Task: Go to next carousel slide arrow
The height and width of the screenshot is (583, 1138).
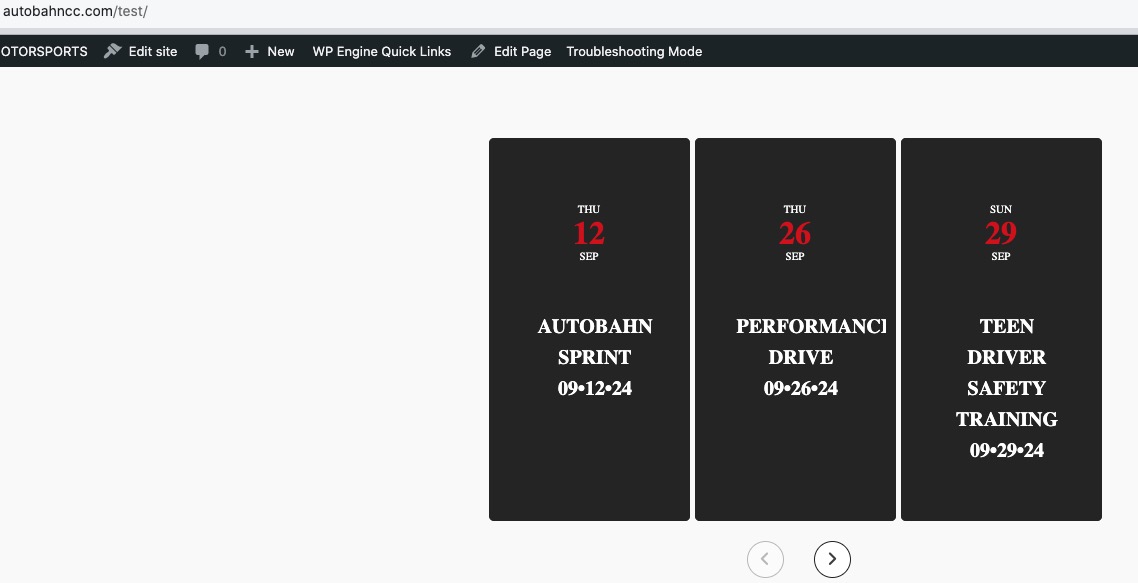Action: click(x=832, y=559)
